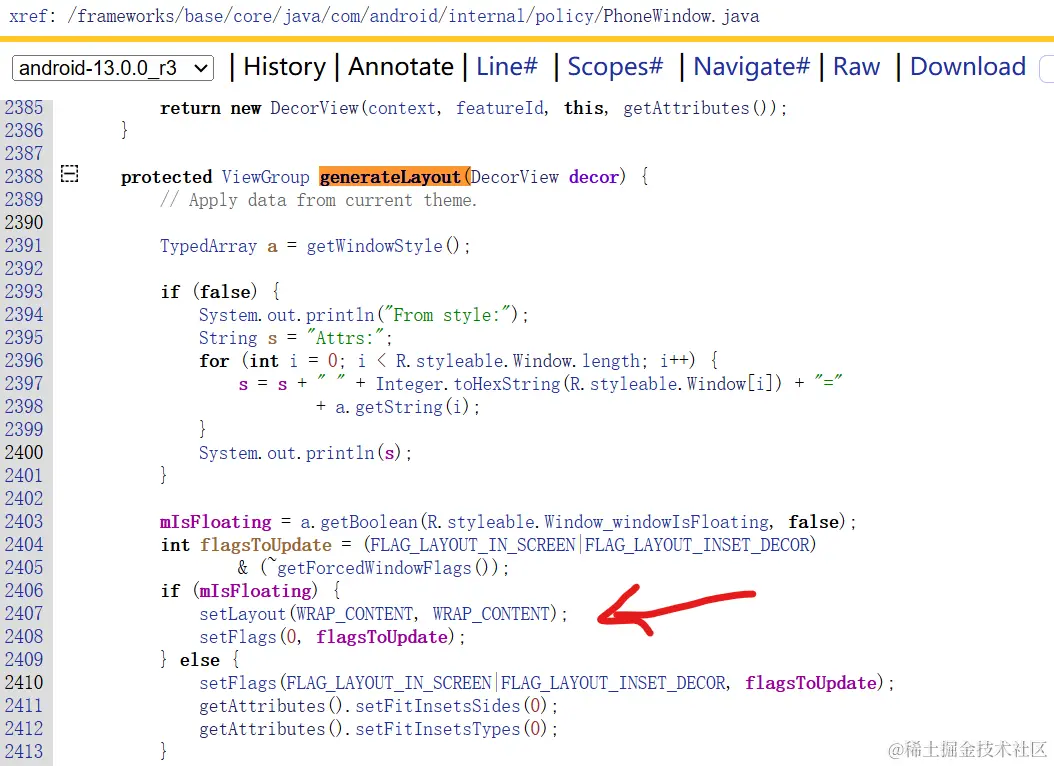Open PhoneWindow.java in the breadcrumb

[681, 15]
